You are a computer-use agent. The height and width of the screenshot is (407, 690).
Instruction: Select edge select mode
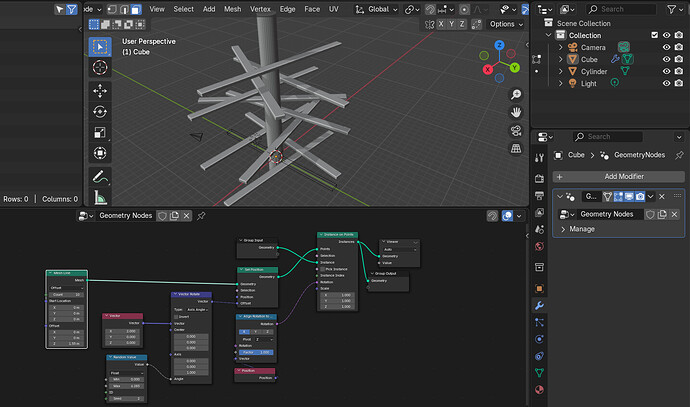coord(124,9)
